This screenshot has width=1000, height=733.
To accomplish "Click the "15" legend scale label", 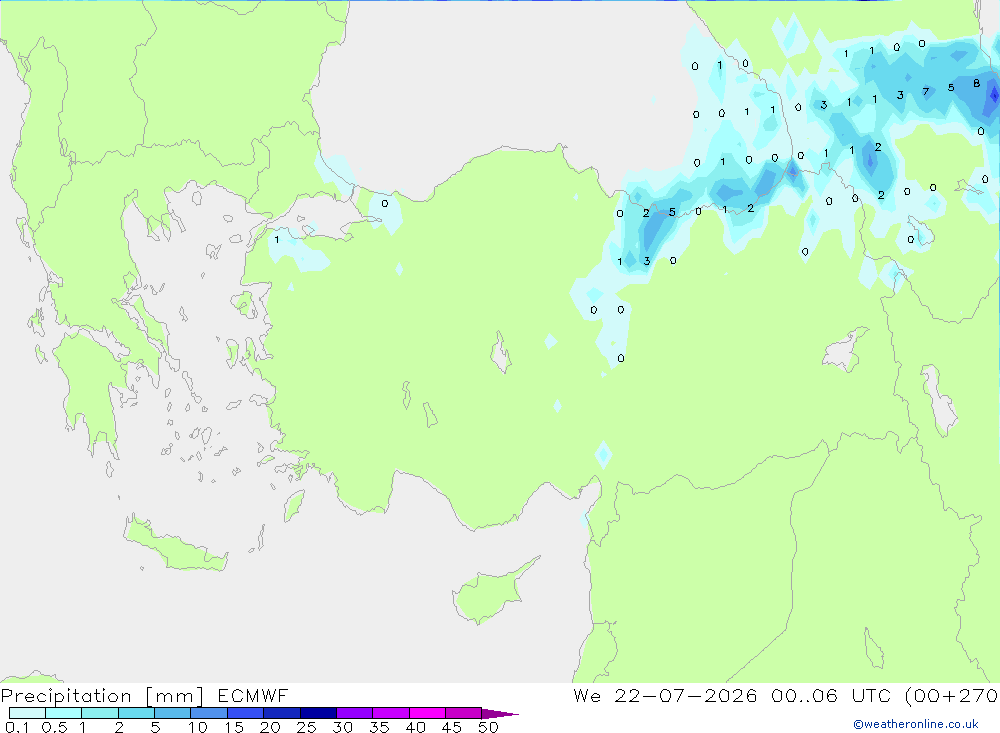I will click(x=234, y=727).
